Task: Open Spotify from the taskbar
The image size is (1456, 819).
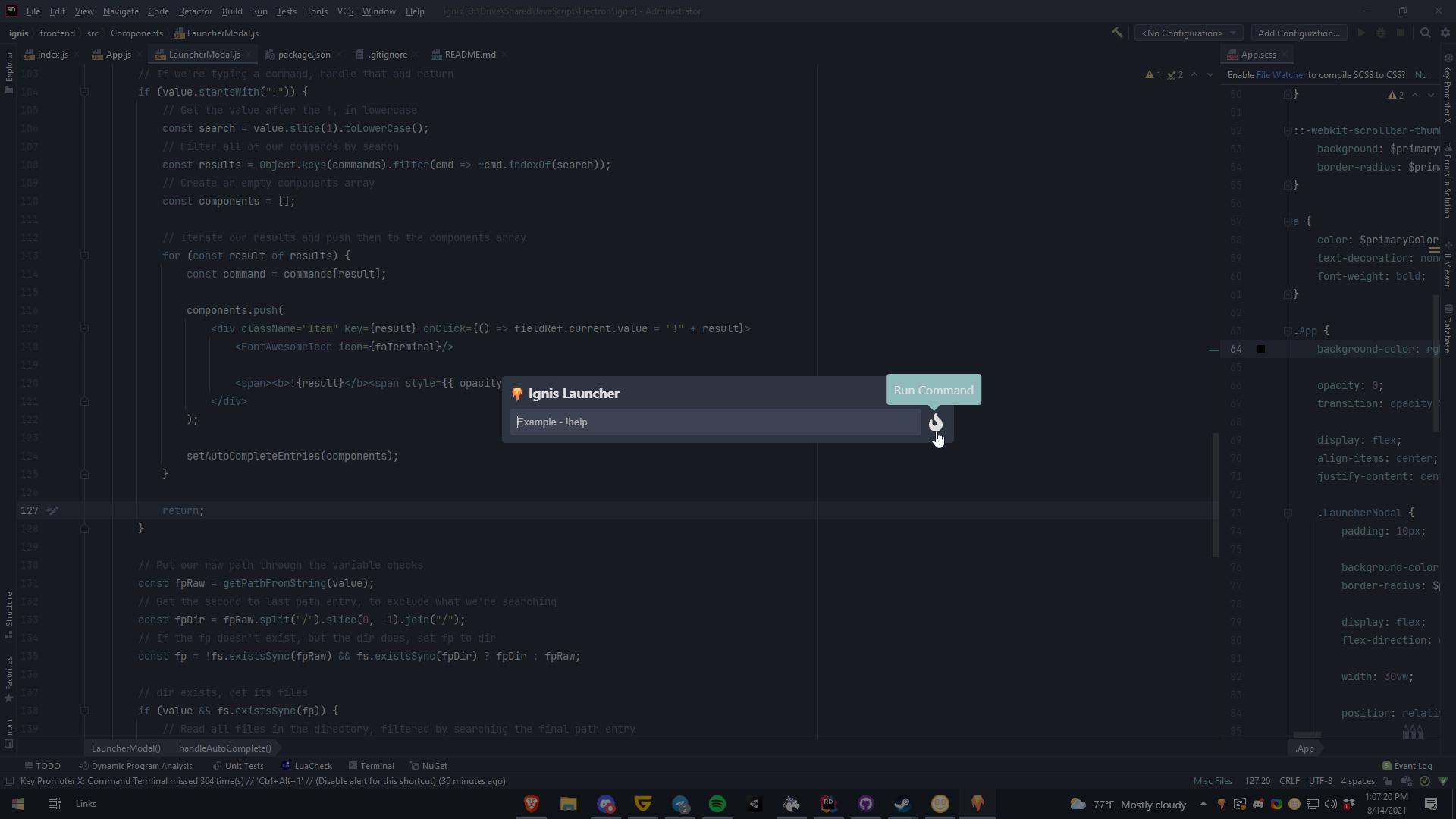Action: [x=717, y=804]
